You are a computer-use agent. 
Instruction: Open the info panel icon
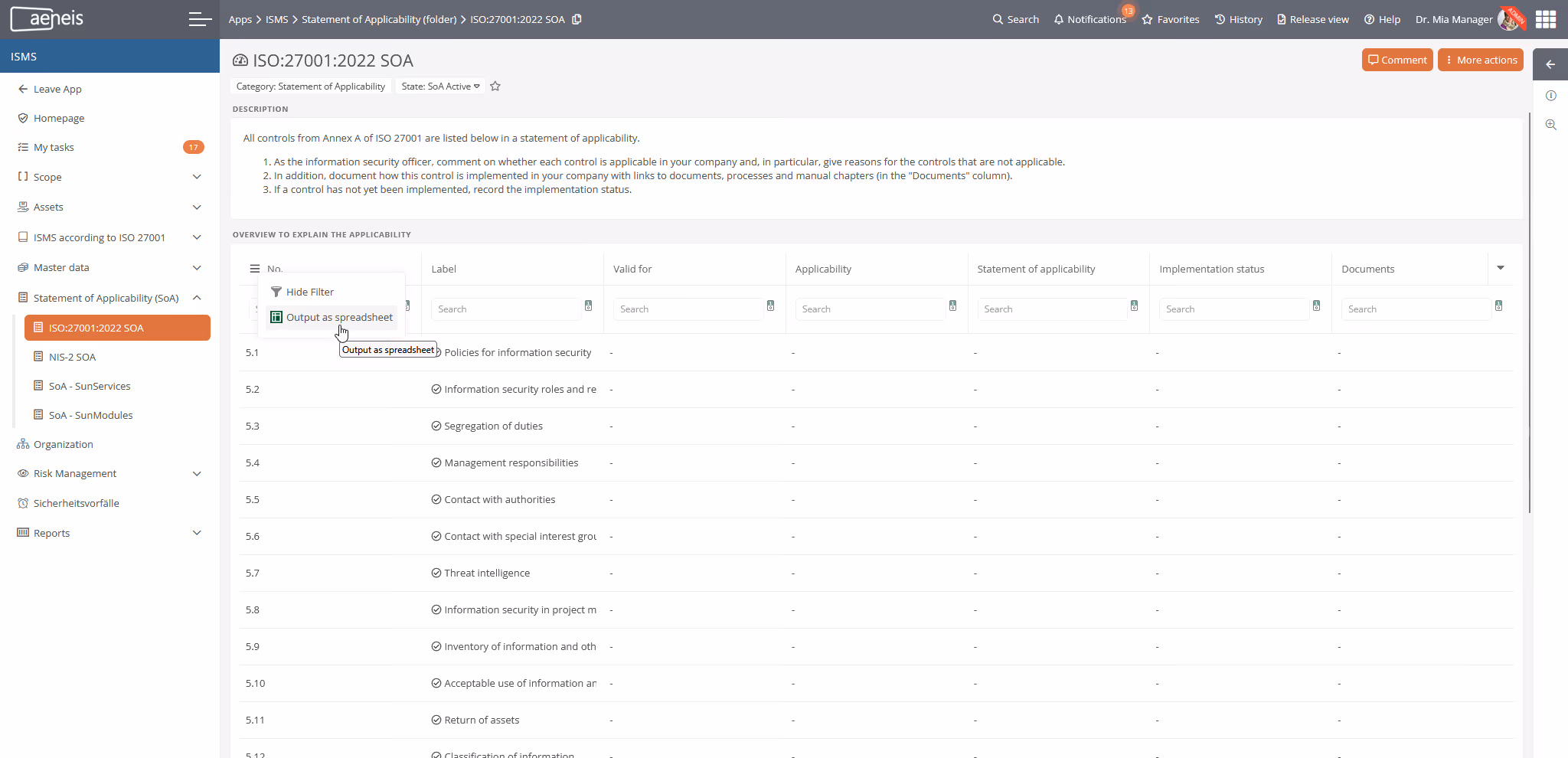(1551, 96)
